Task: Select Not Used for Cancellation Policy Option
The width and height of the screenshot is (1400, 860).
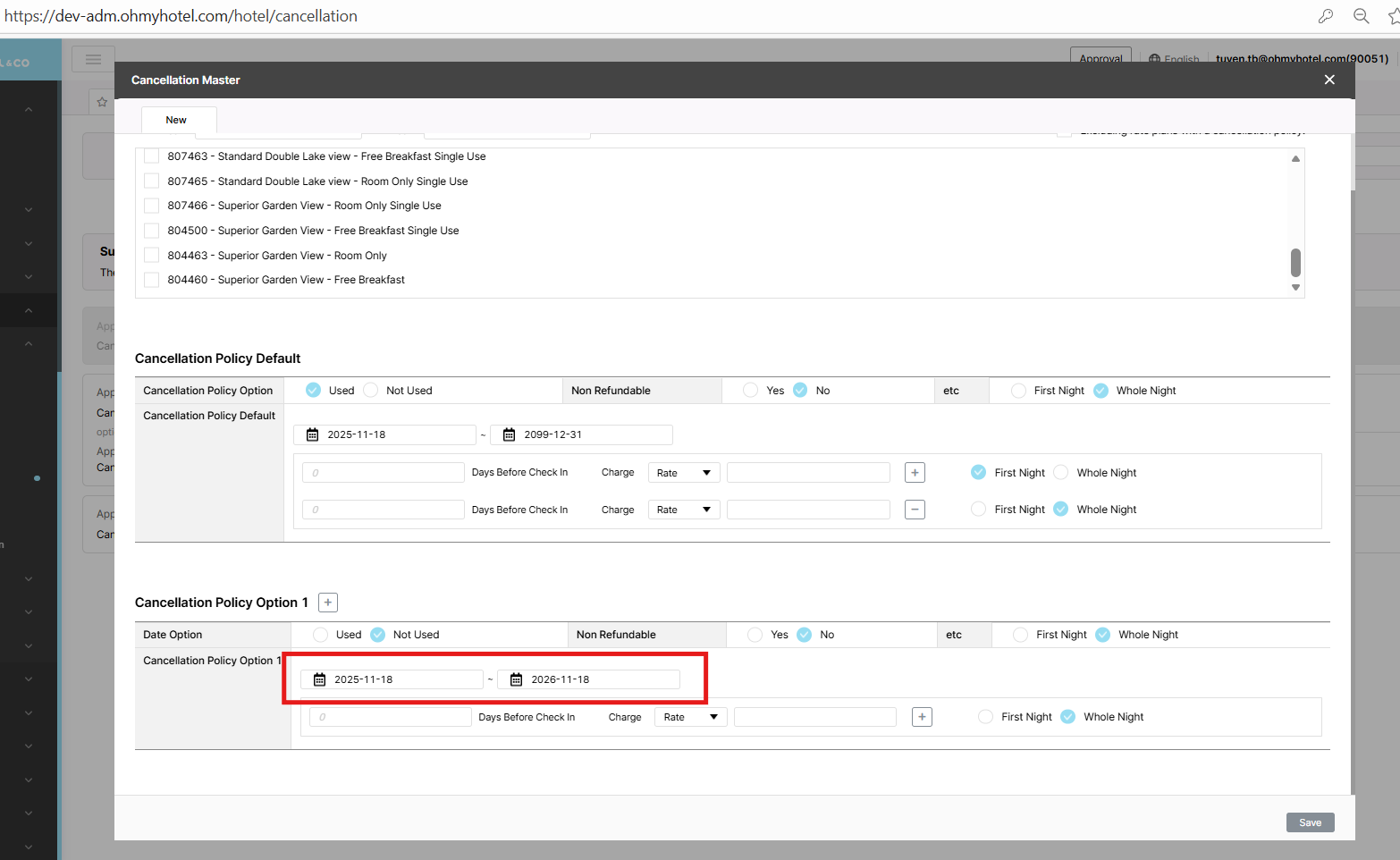Action: [x=371, y=391]
